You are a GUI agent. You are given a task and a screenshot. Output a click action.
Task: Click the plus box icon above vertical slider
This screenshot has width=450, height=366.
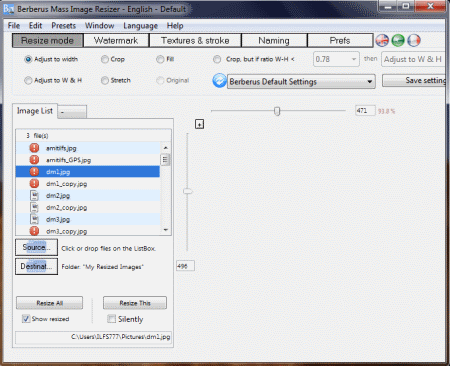click(199, 124)
